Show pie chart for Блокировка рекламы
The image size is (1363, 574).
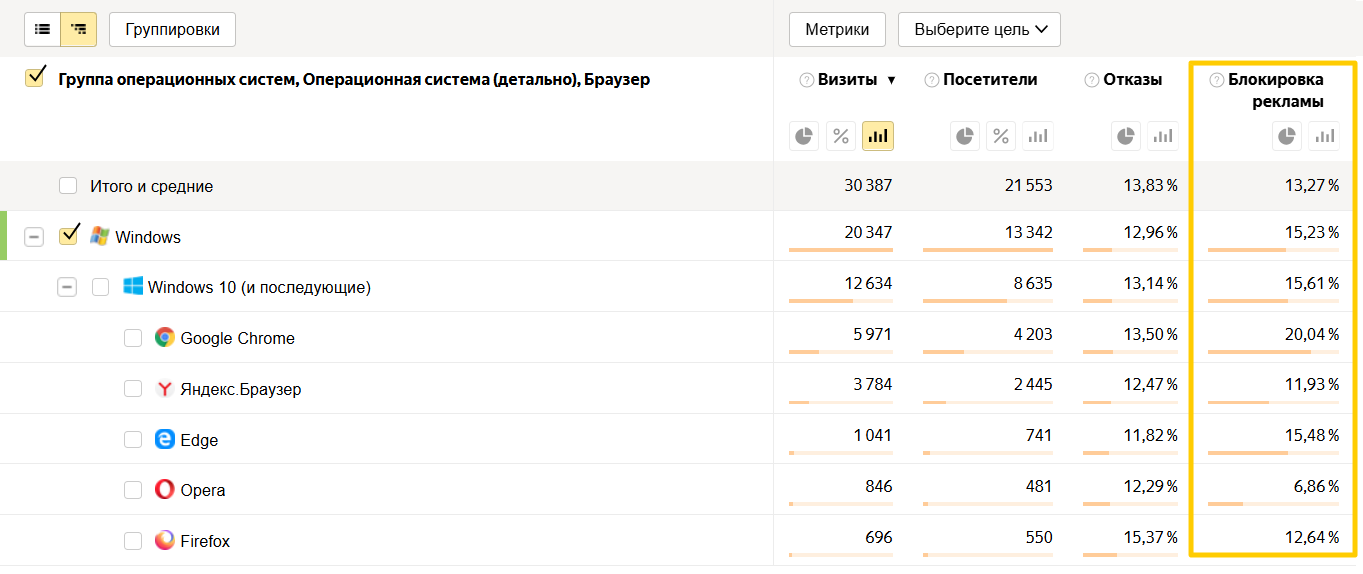click(1288, 136)
